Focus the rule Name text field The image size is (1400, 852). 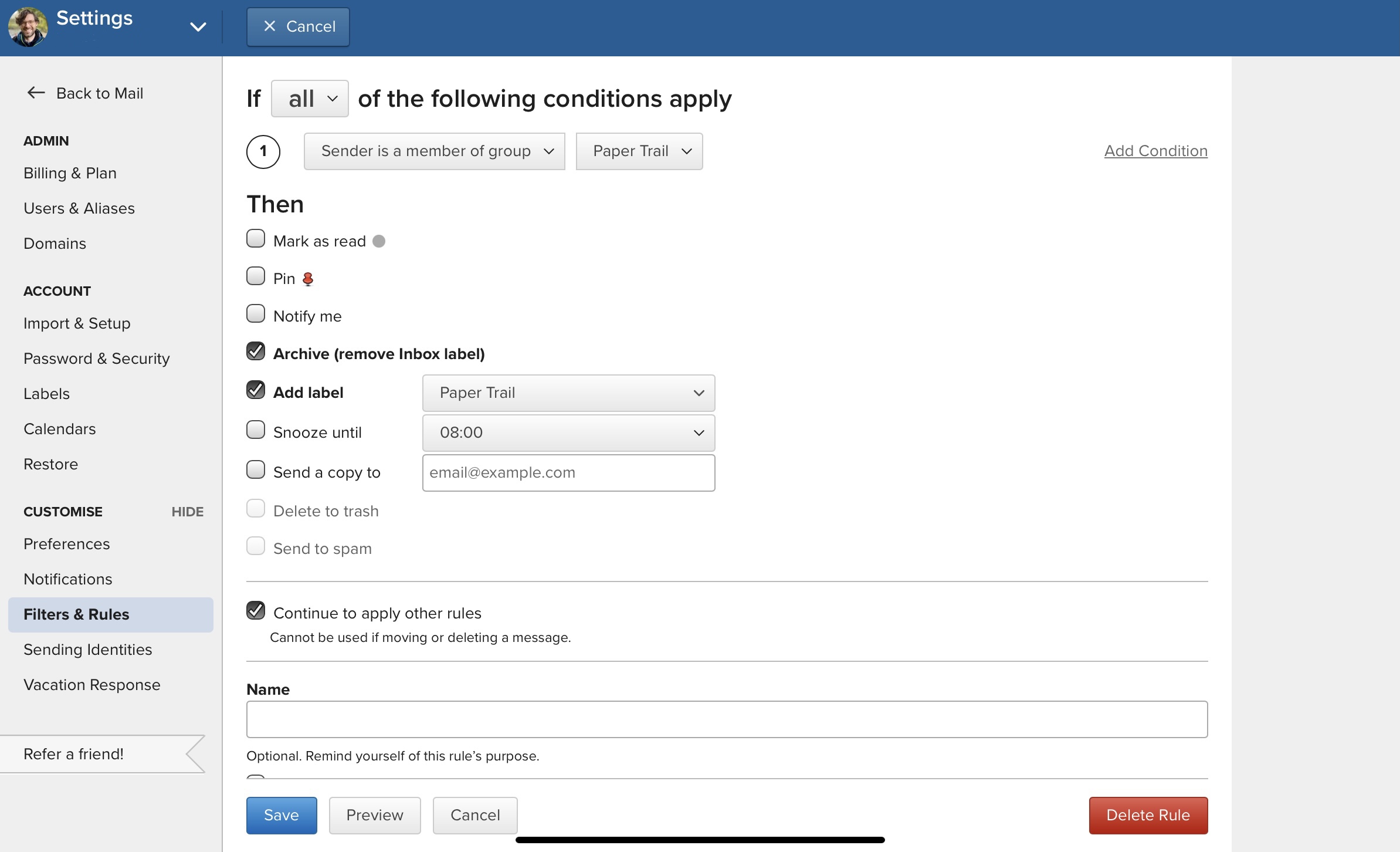tap(726, 719)
